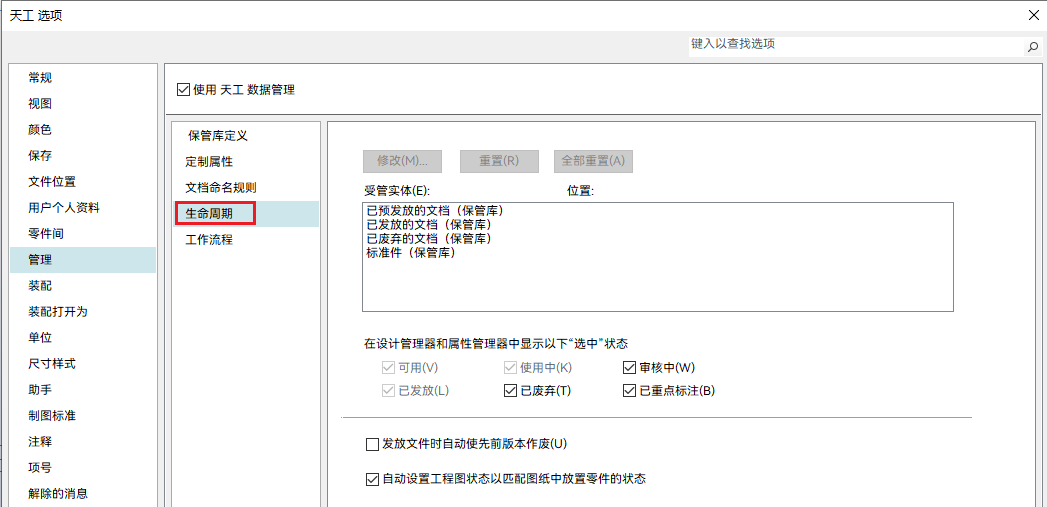Uncheck the 审核中(W) checkbox
This screenshot has height=507, width=1047.
pyautogui.click(x=630, y=368)
